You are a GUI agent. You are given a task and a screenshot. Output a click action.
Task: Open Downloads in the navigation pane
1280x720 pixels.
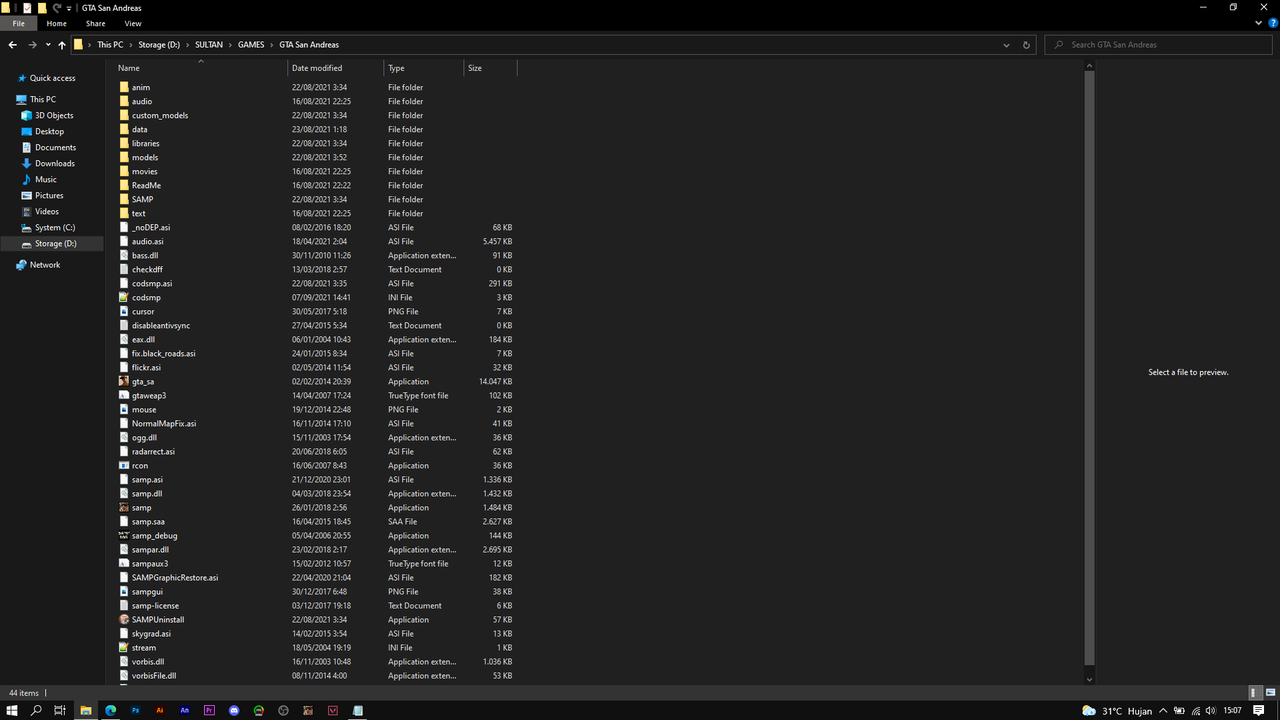click(55, 163)
